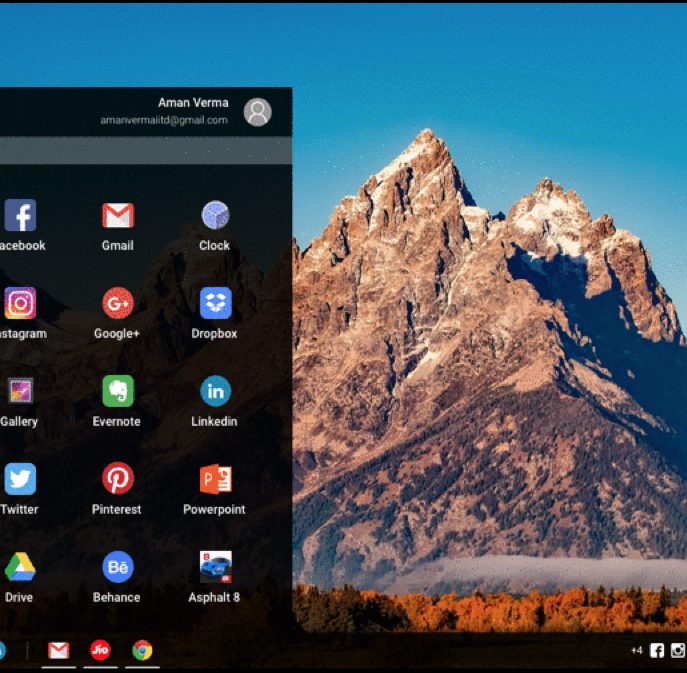Open Google+ from the app grid
Image resolution: width=687 pixels, height=673 pixels.
(x=117, y=303)
